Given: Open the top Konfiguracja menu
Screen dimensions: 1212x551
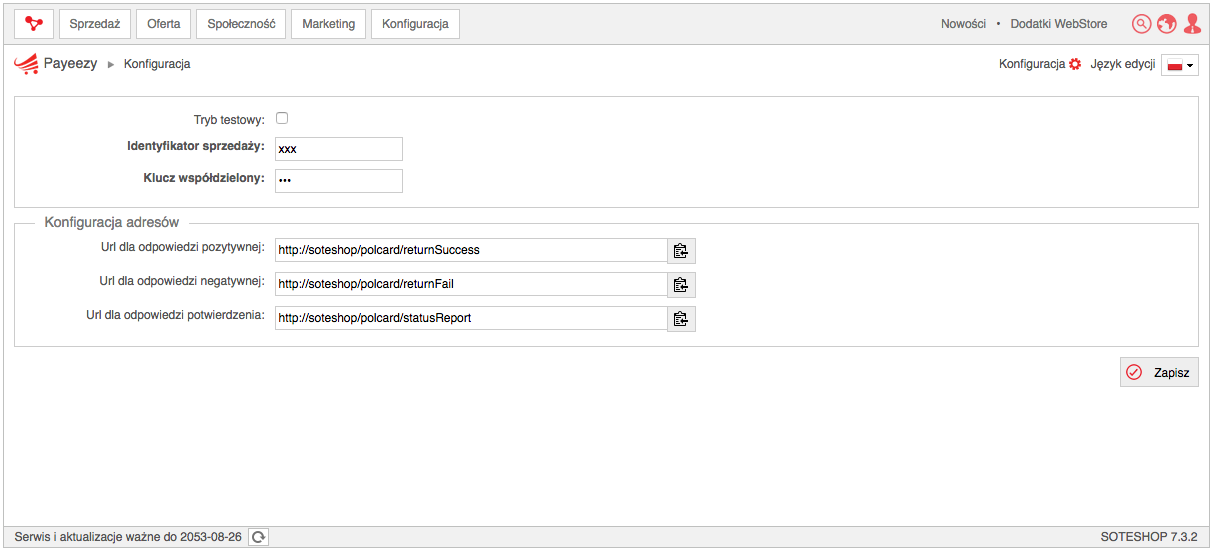Looking at the screenshot, I should coord(415,24).
